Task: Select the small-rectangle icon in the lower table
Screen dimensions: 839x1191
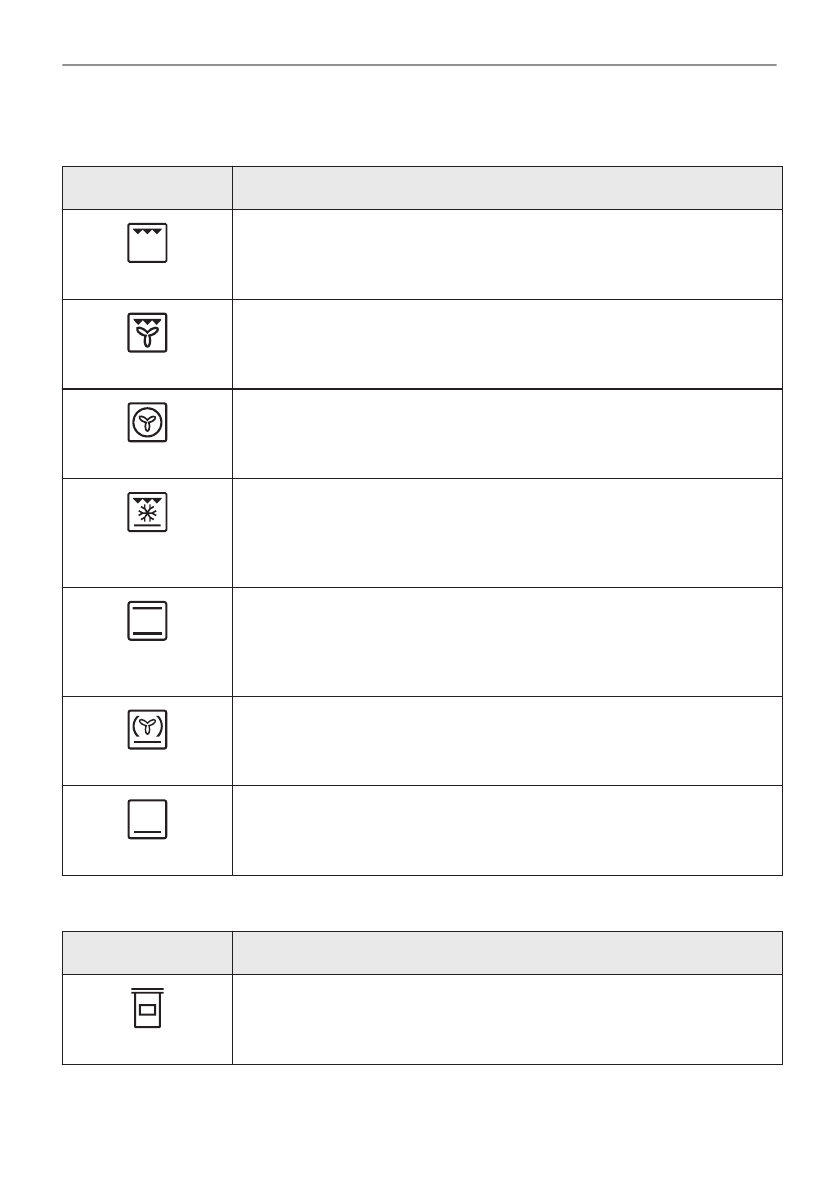Action: [148, 1009]
